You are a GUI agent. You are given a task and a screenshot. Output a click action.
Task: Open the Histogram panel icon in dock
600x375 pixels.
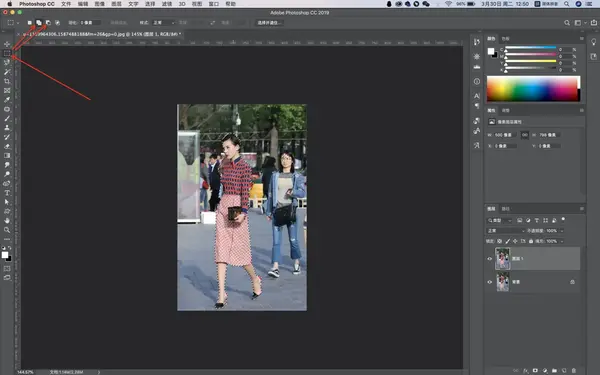click(x=477, y=67)
